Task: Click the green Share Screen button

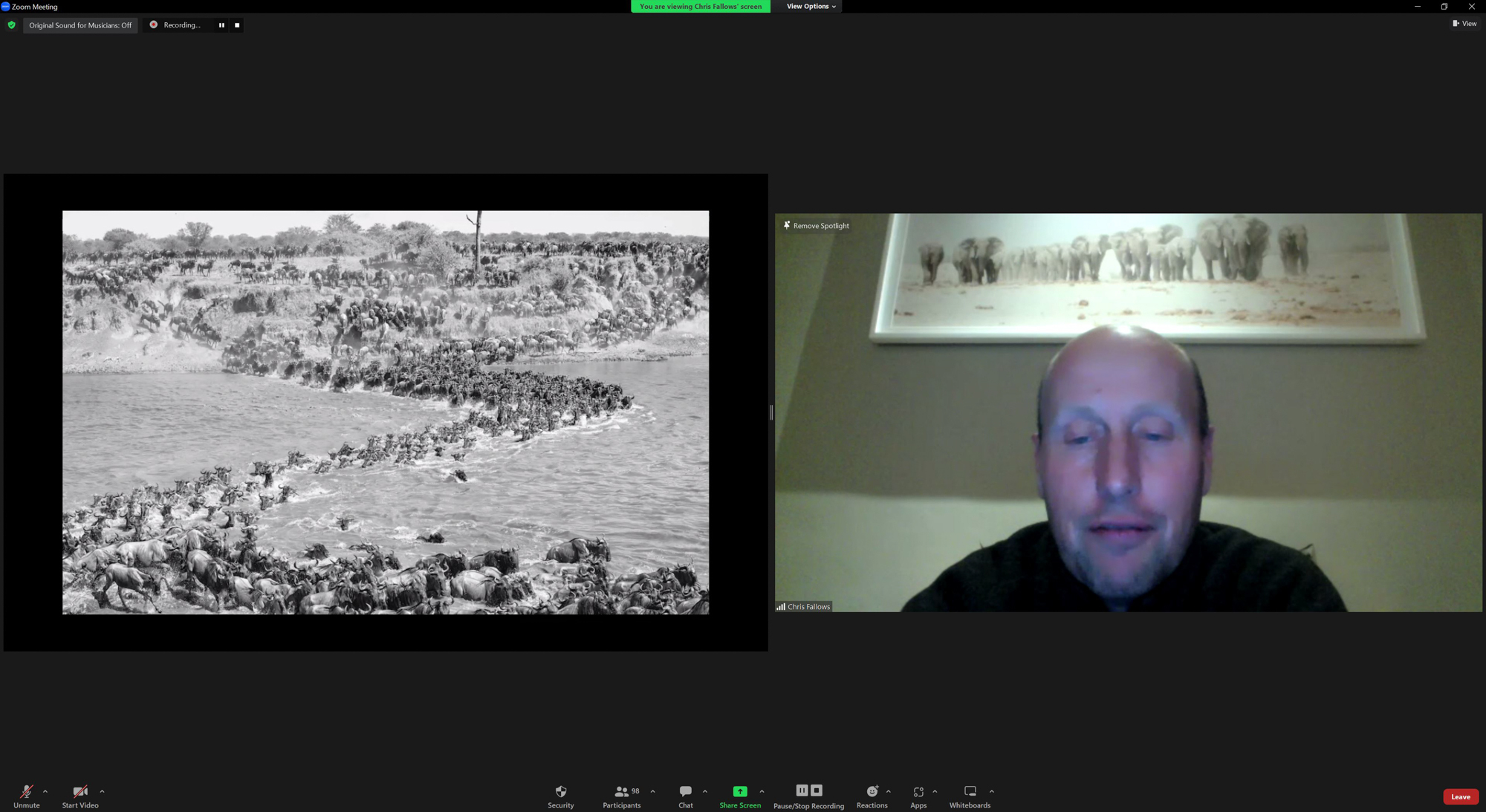Action: point(740,796)
